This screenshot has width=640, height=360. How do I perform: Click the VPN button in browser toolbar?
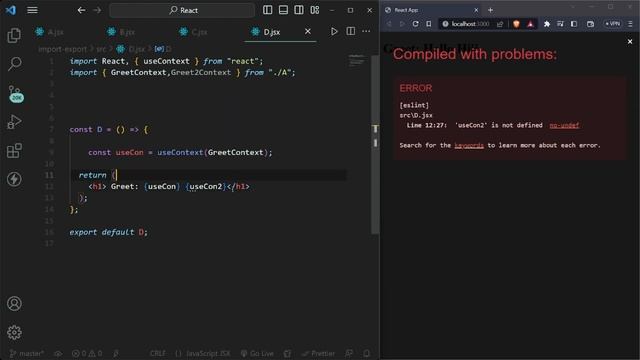(x=612, y=24)
